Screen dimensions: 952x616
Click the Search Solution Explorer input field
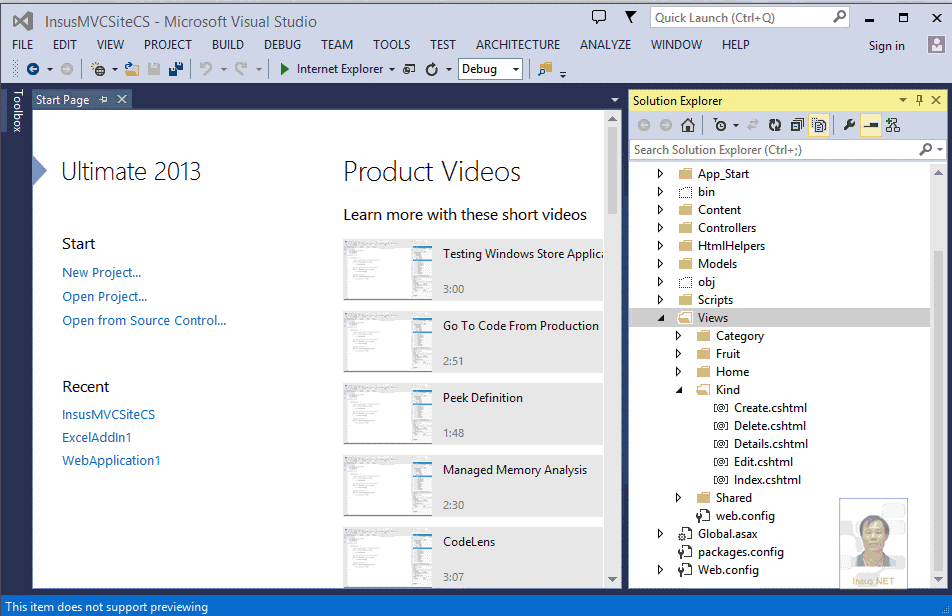click(774, 149)
